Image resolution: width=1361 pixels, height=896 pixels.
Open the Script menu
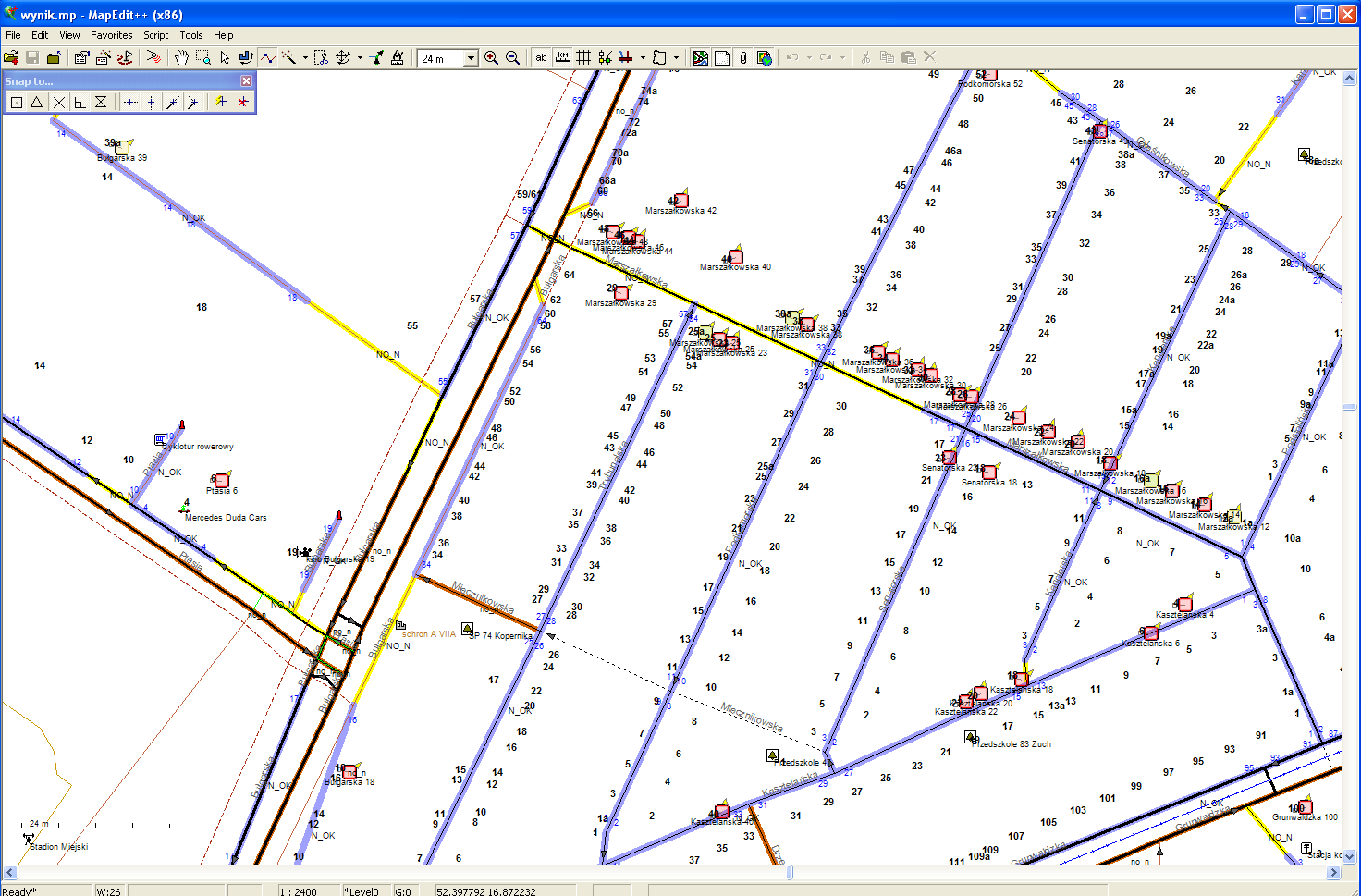coord(155,35)
